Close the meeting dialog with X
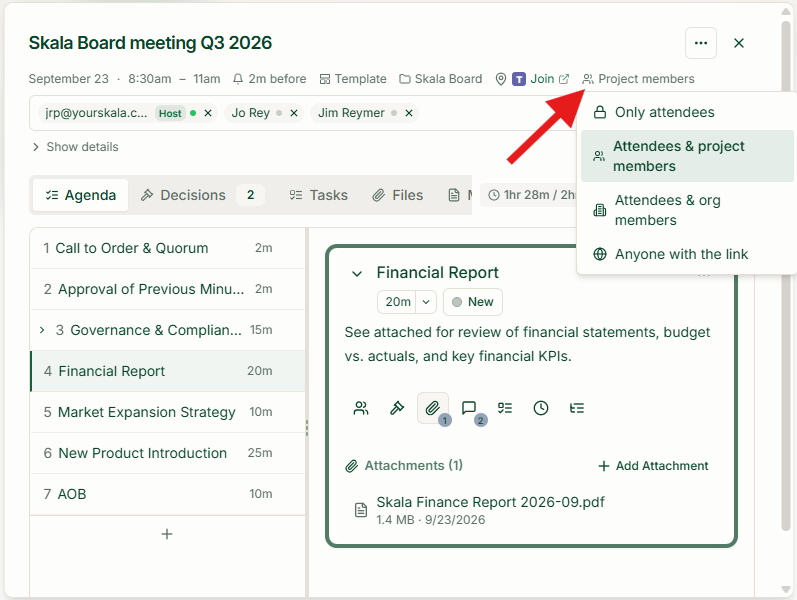Image resolution: width=797 pixels, height=600 pixels. click(x=739, y=43)
